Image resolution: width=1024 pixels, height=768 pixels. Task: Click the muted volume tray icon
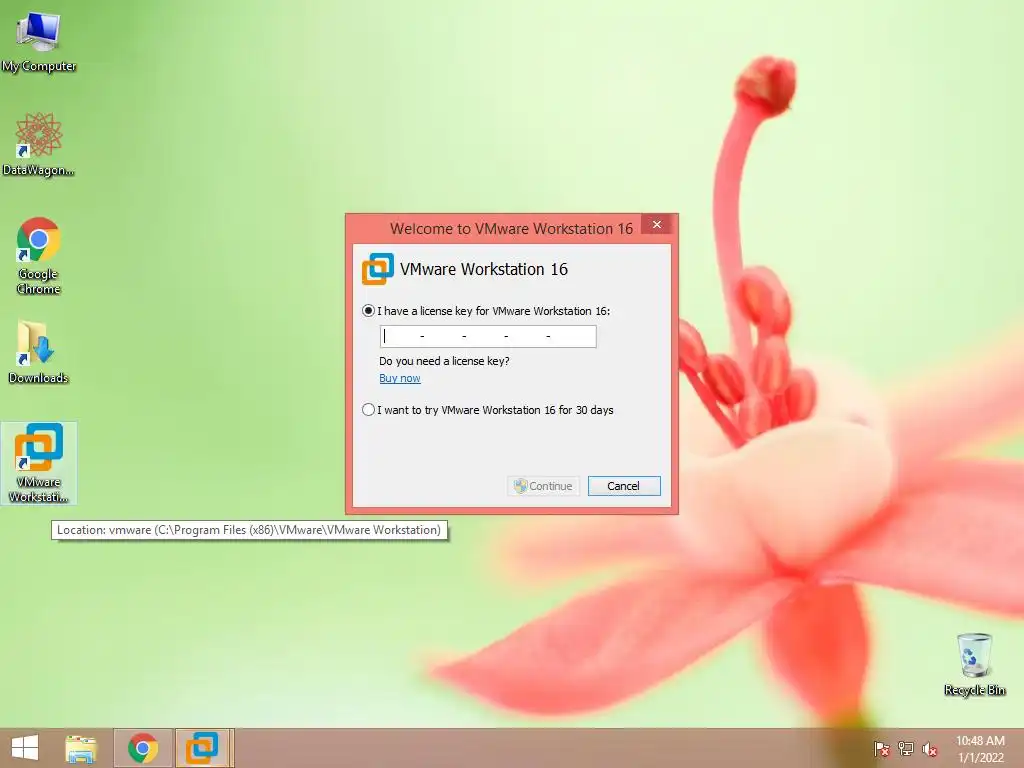pyautogui.click(x=929, y=749)
